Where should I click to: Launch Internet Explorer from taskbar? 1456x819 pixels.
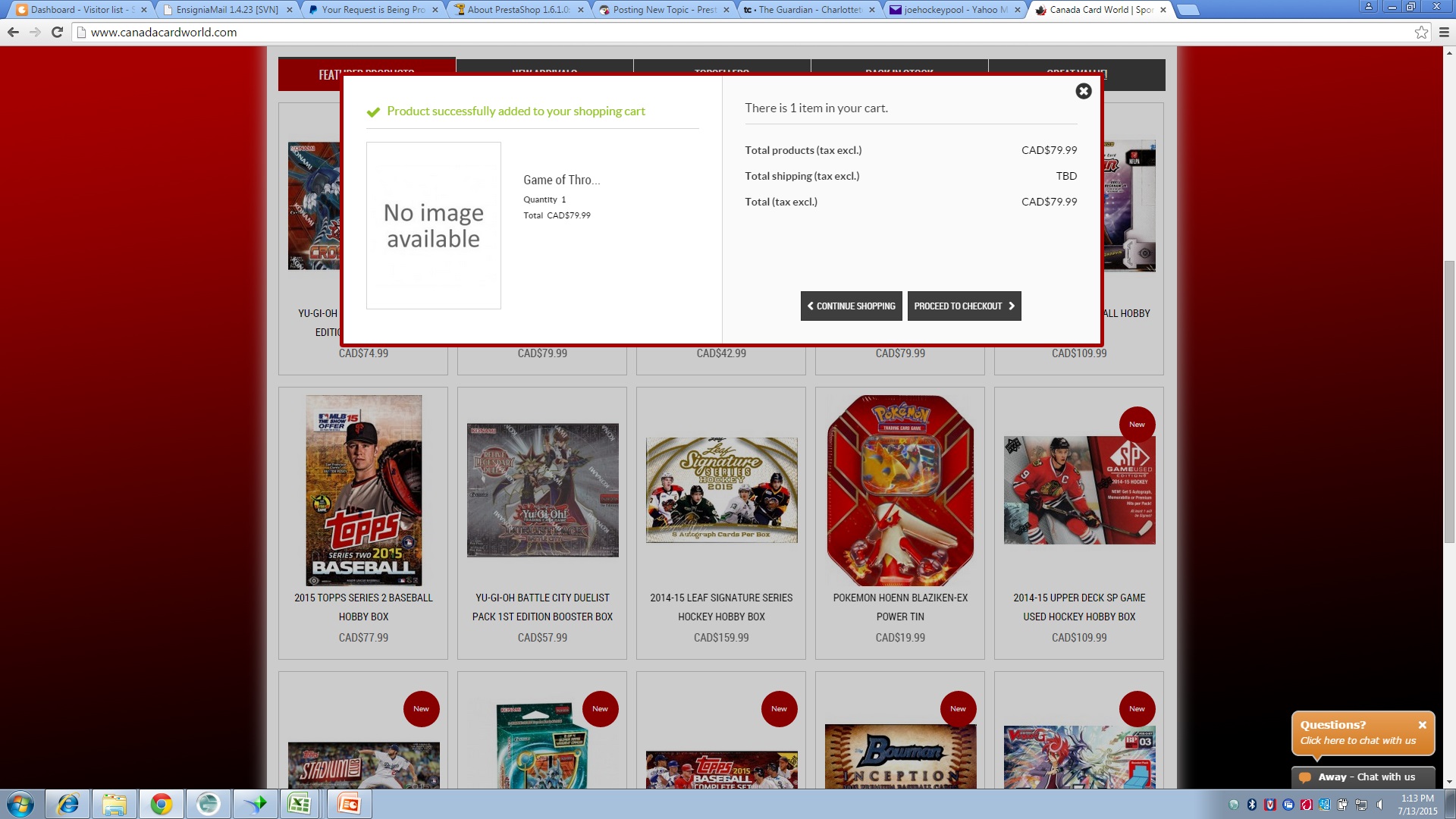coord(68,804)
